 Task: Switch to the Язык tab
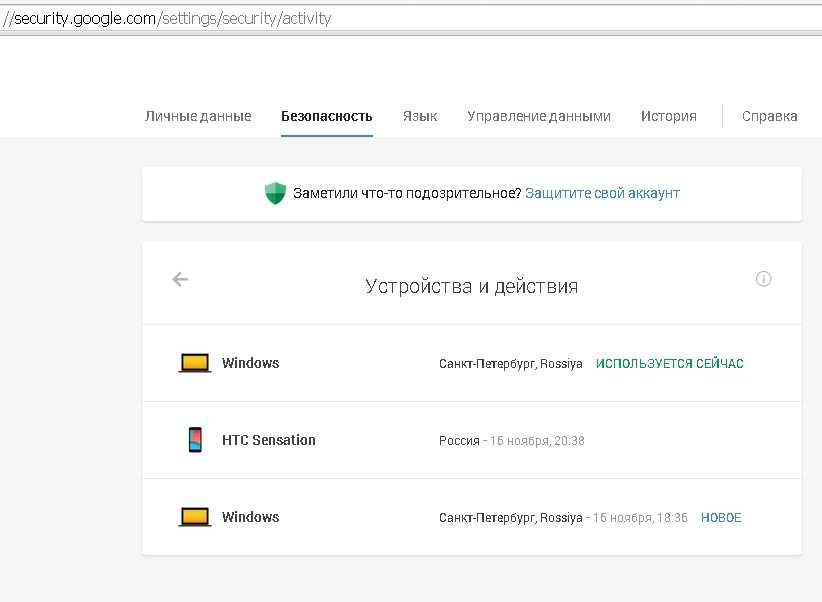[x=420, y=116]
